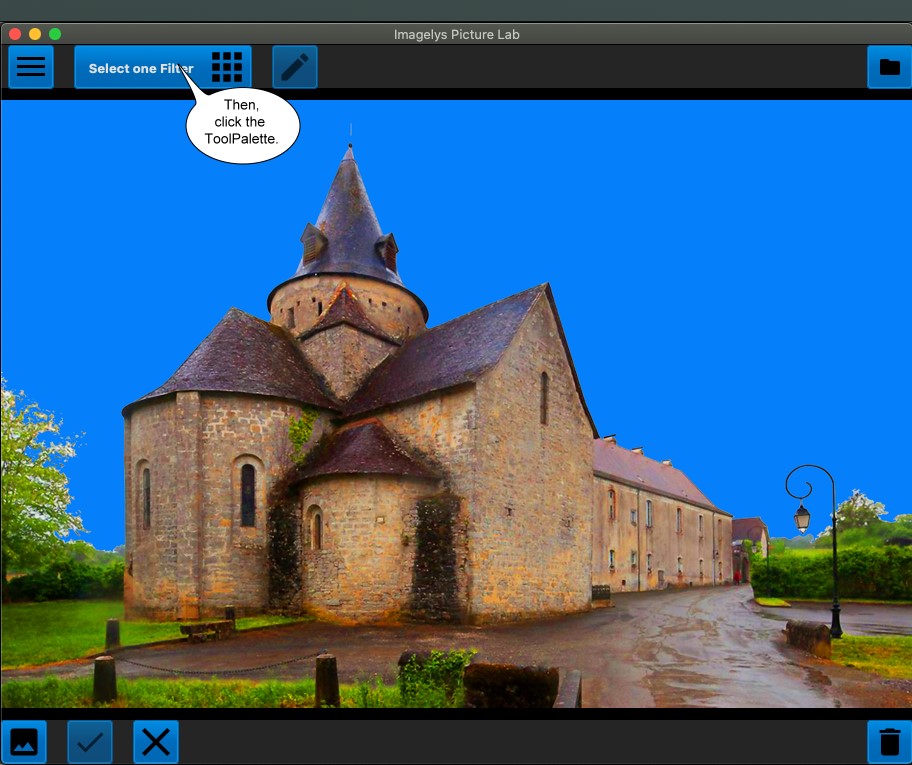This screenshot has height=765, width=912.
Task: Close the window with the red button
Action: (15, 34)
